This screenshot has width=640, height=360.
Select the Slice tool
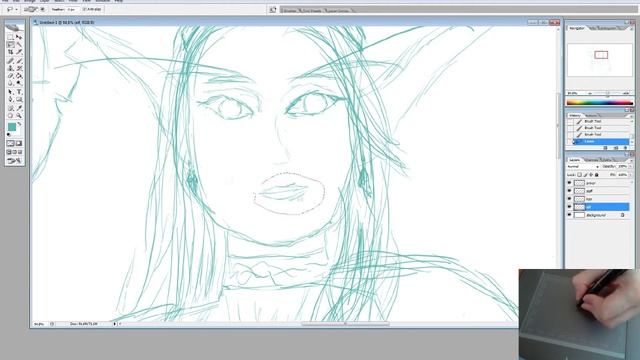[x=19, y=53]
